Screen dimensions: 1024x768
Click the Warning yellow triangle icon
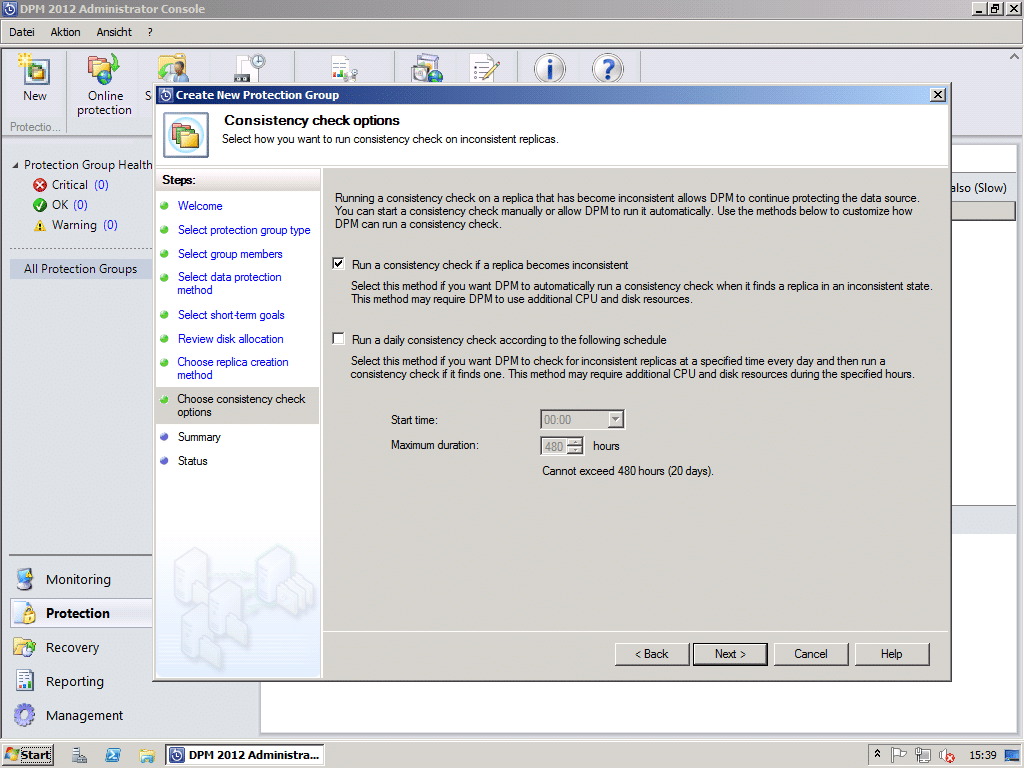pyautogui.click(x=40, y=225)
